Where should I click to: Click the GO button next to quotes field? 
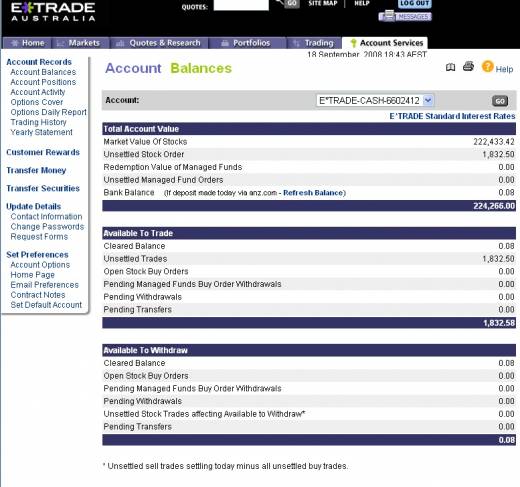coord(292,3)
